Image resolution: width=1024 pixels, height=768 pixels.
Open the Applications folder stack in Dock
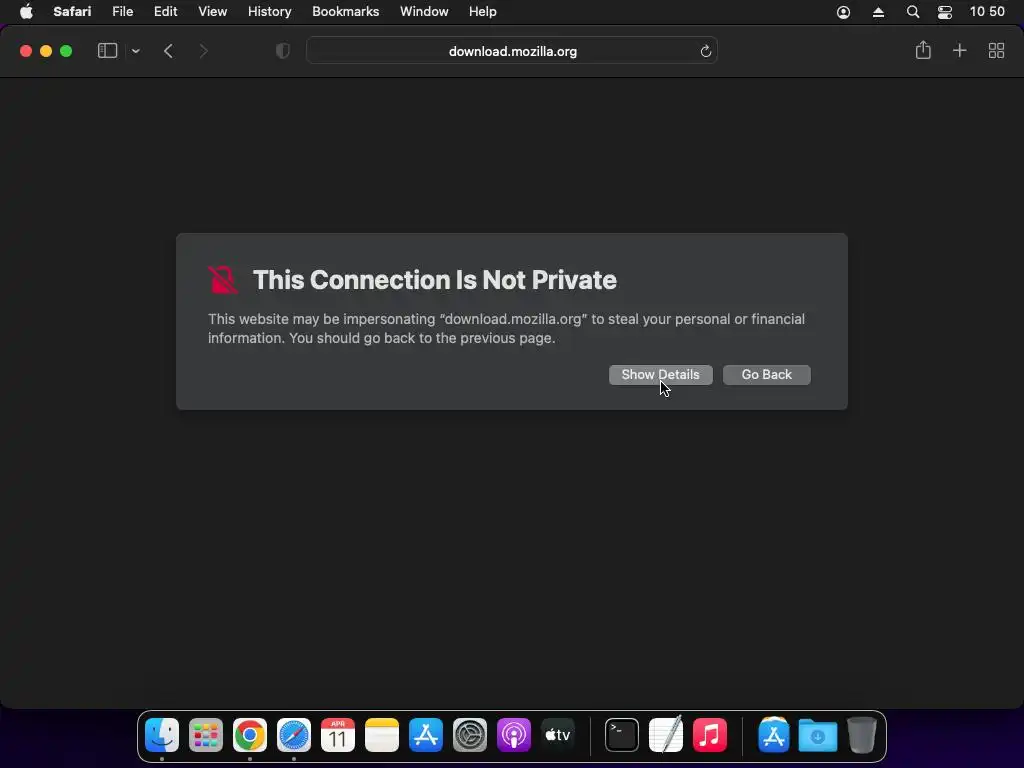point(774,735)
